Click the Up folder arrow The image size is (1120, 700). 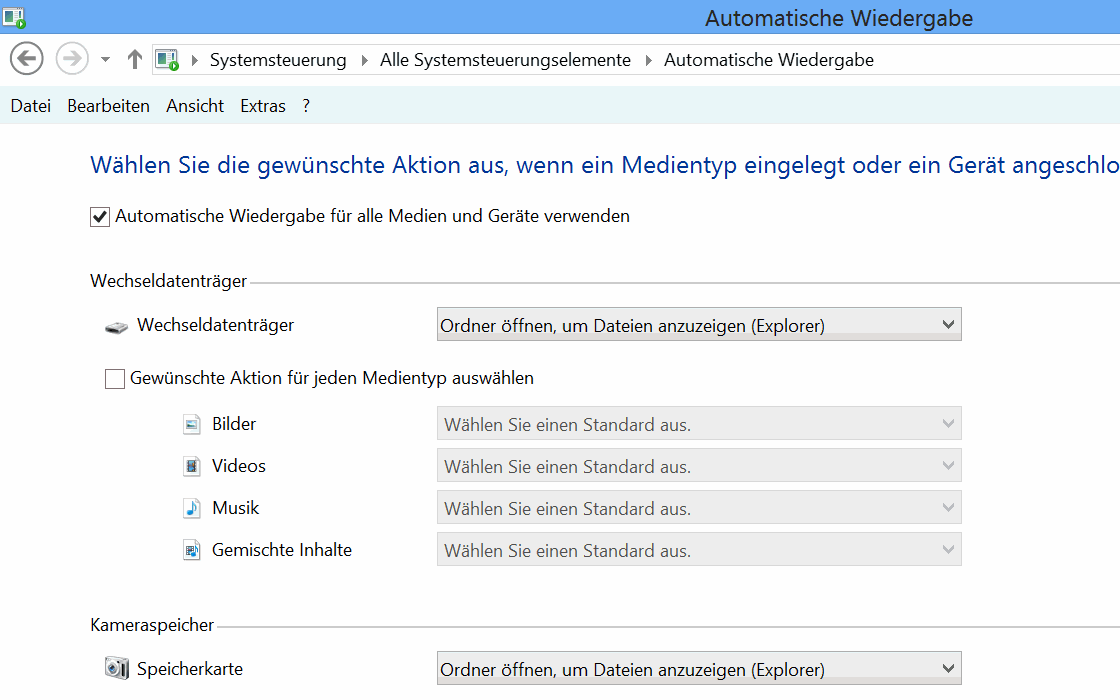(x=135, y=60)
